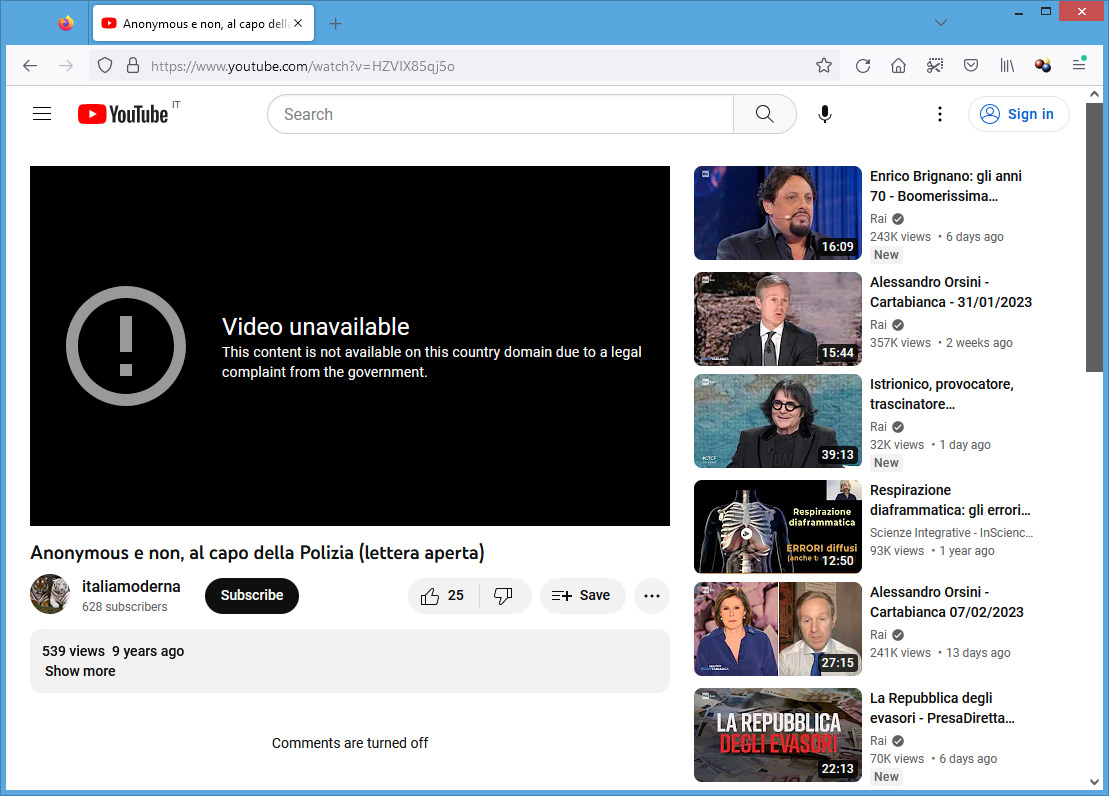The height and width of the screenshot is (796, 1109).
Task: Save the video to a playlist
Action: 582,596
